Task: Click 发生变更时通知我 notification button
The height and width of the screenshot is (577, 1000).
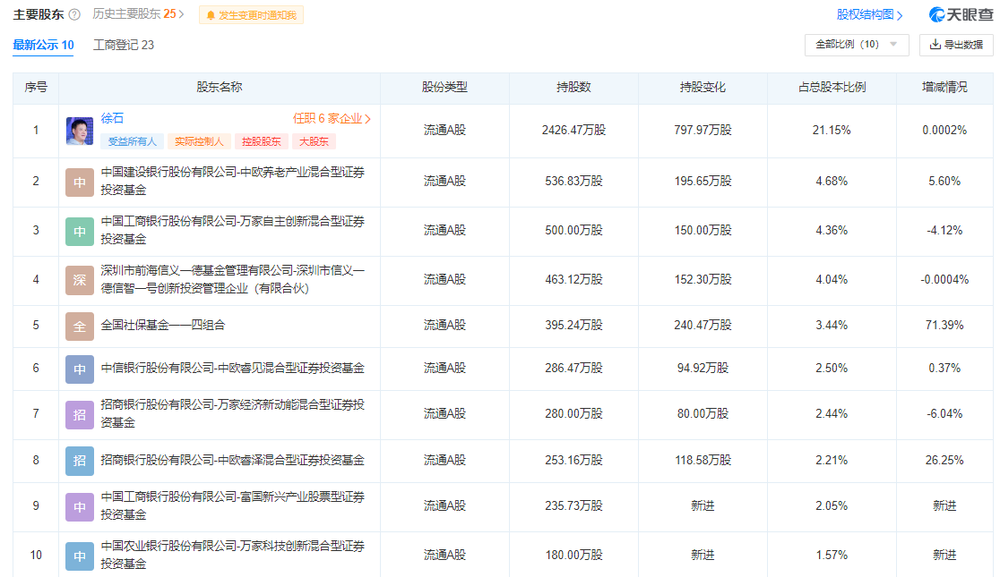Action: 251,15
